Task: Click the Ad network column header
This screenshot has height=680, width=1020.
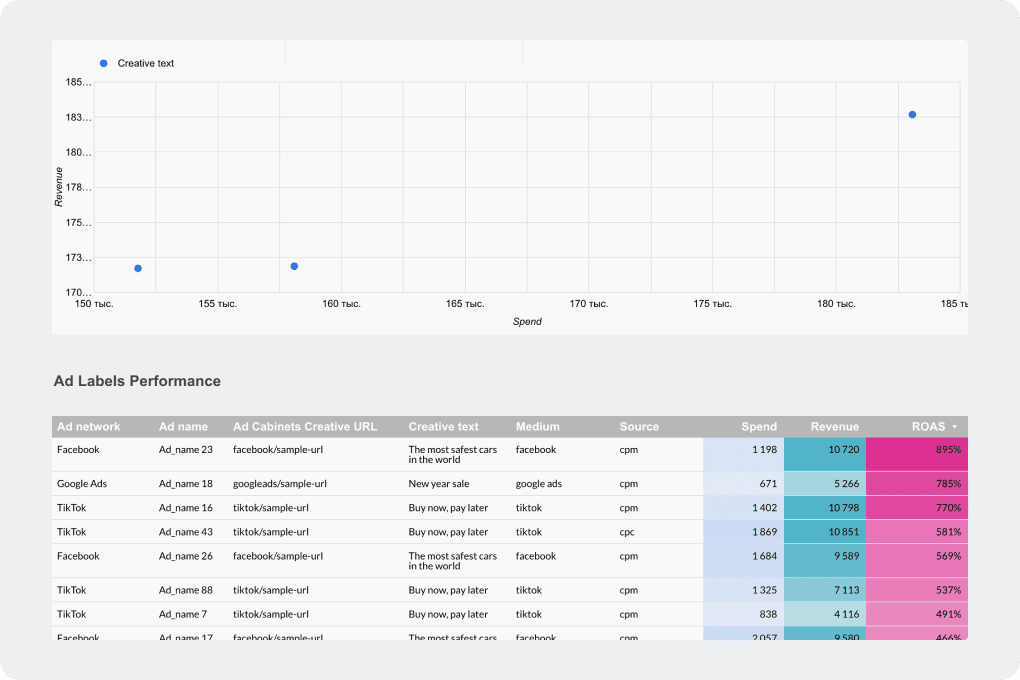Action: click(x=88, y=427)
